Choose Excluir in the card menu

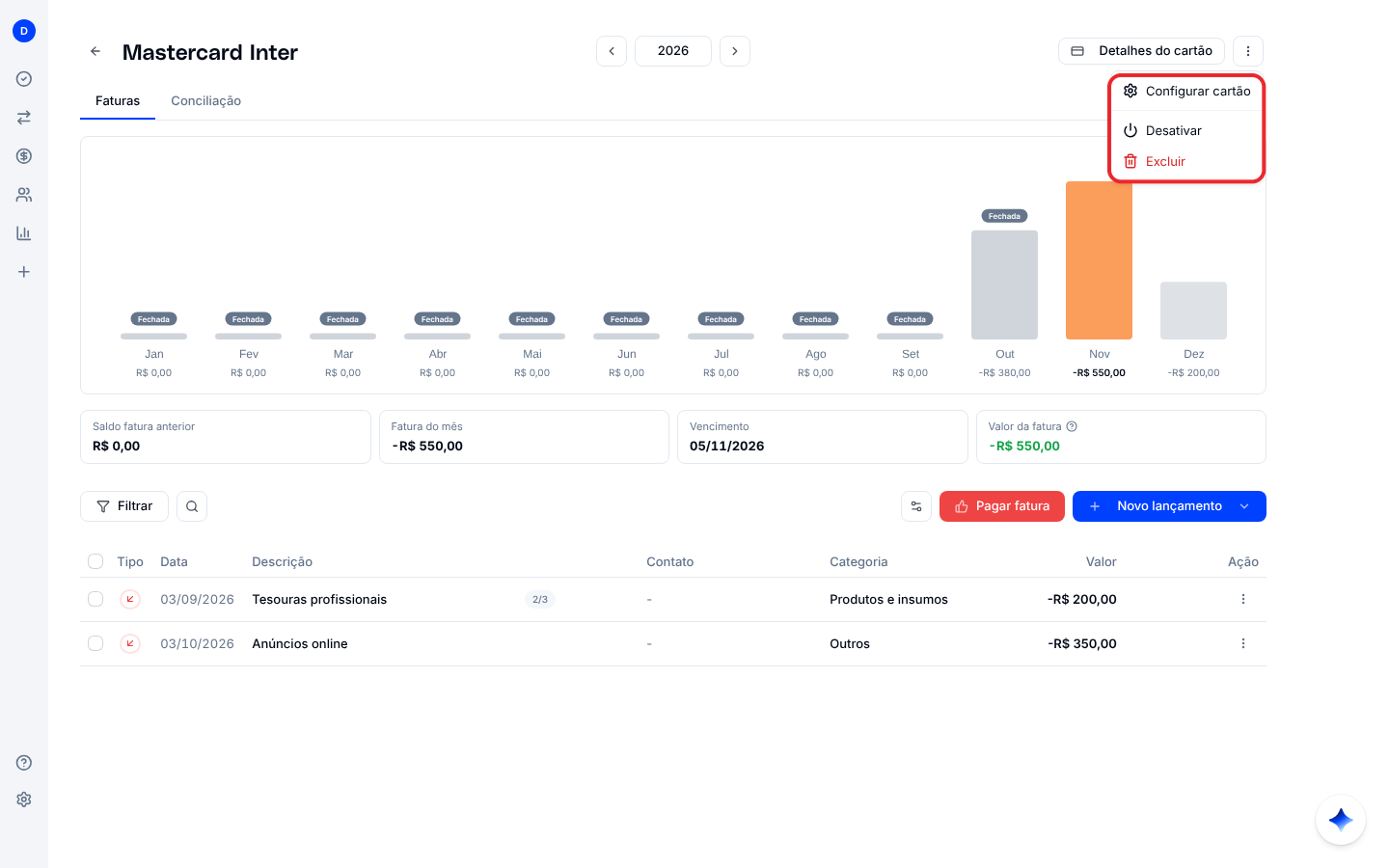click(1186, 161)
